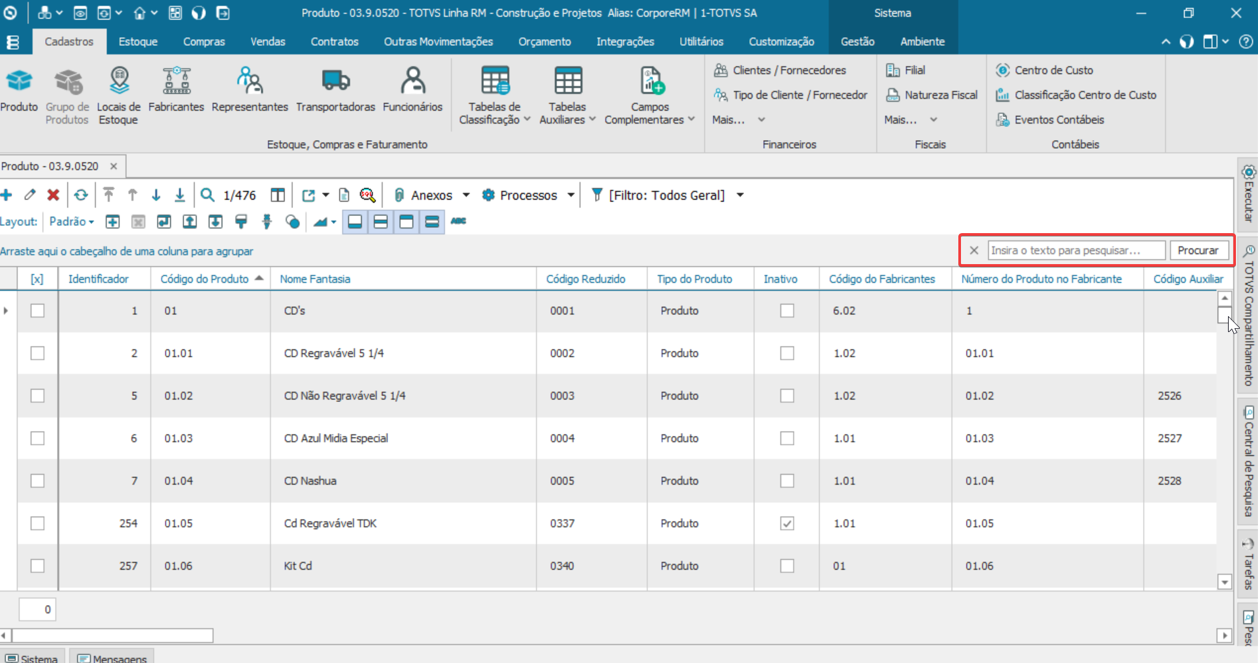Switch to the Compras ribbon tab
The image size is (1258, 663).
204,42
